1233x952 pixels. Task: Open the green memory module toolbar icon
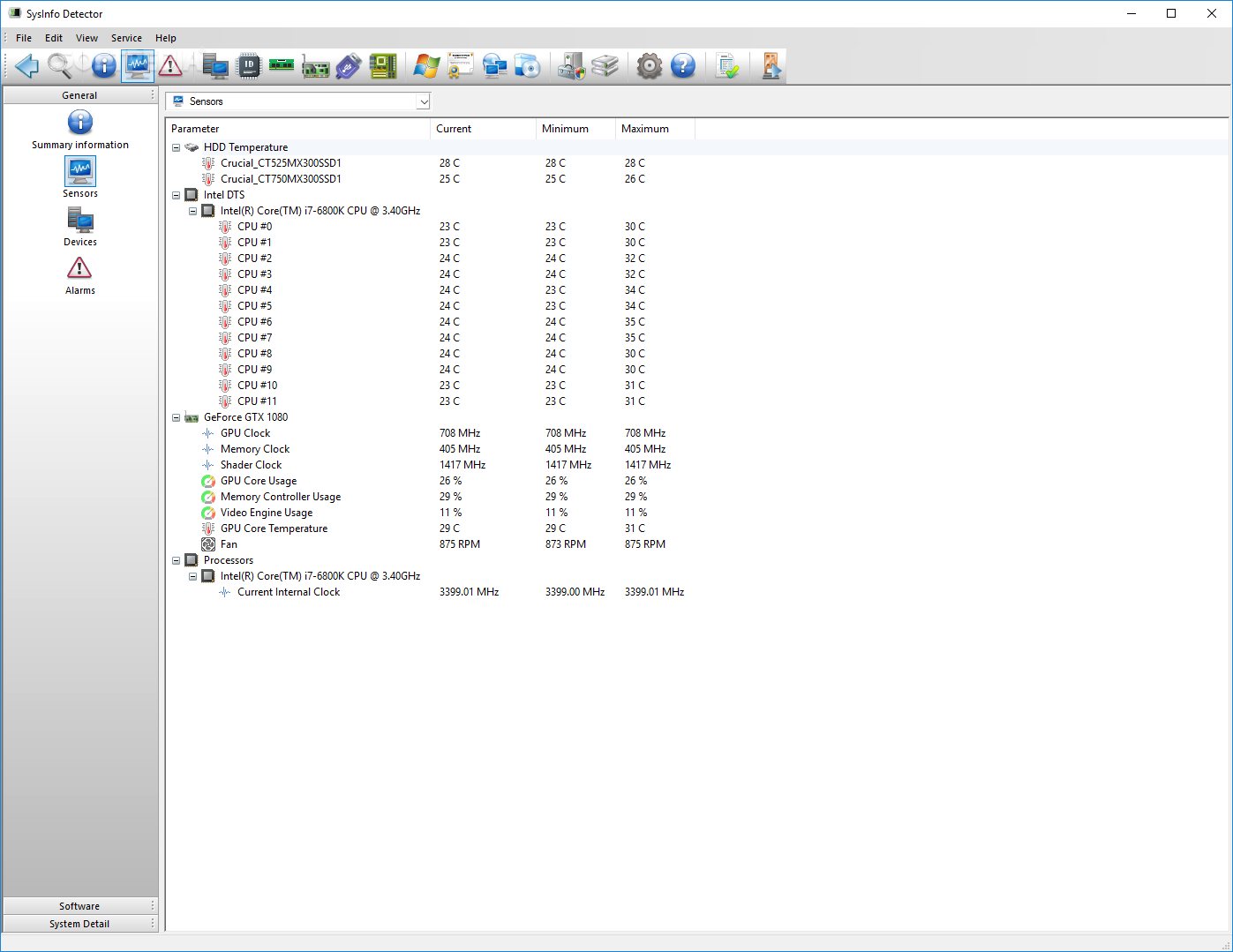click(x=282, y=66)
